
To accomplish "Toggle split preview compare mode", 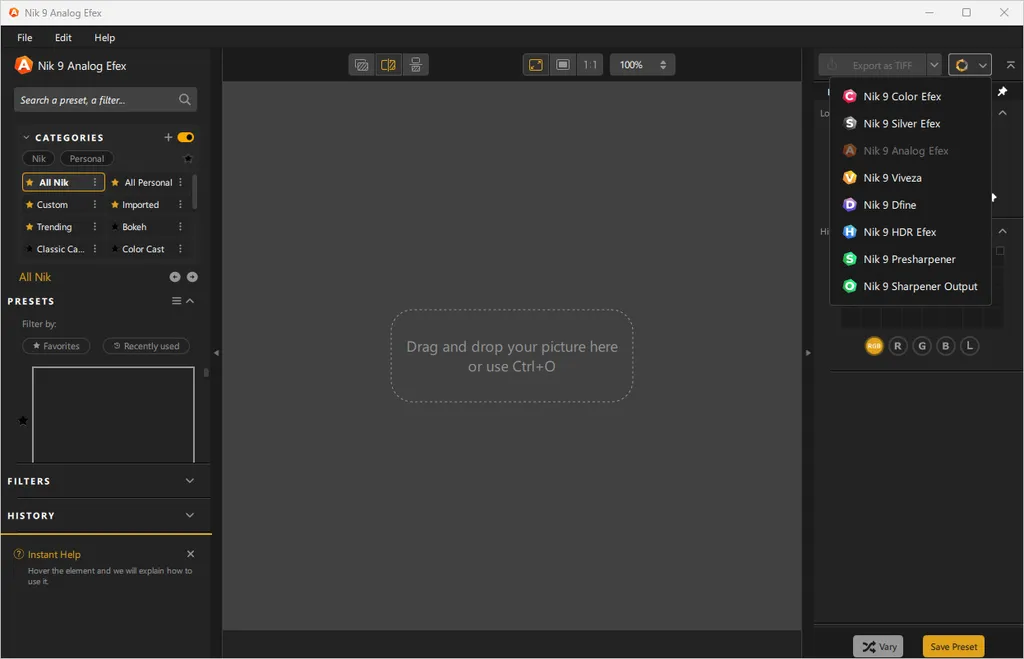I will click(389, 65).
